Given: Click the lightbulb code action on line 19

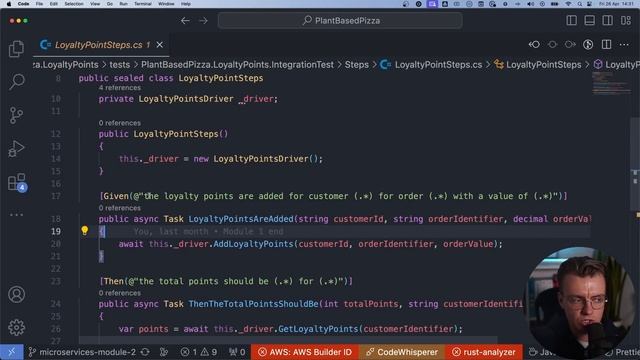Looking at the screenshot, I should [84, 231].
